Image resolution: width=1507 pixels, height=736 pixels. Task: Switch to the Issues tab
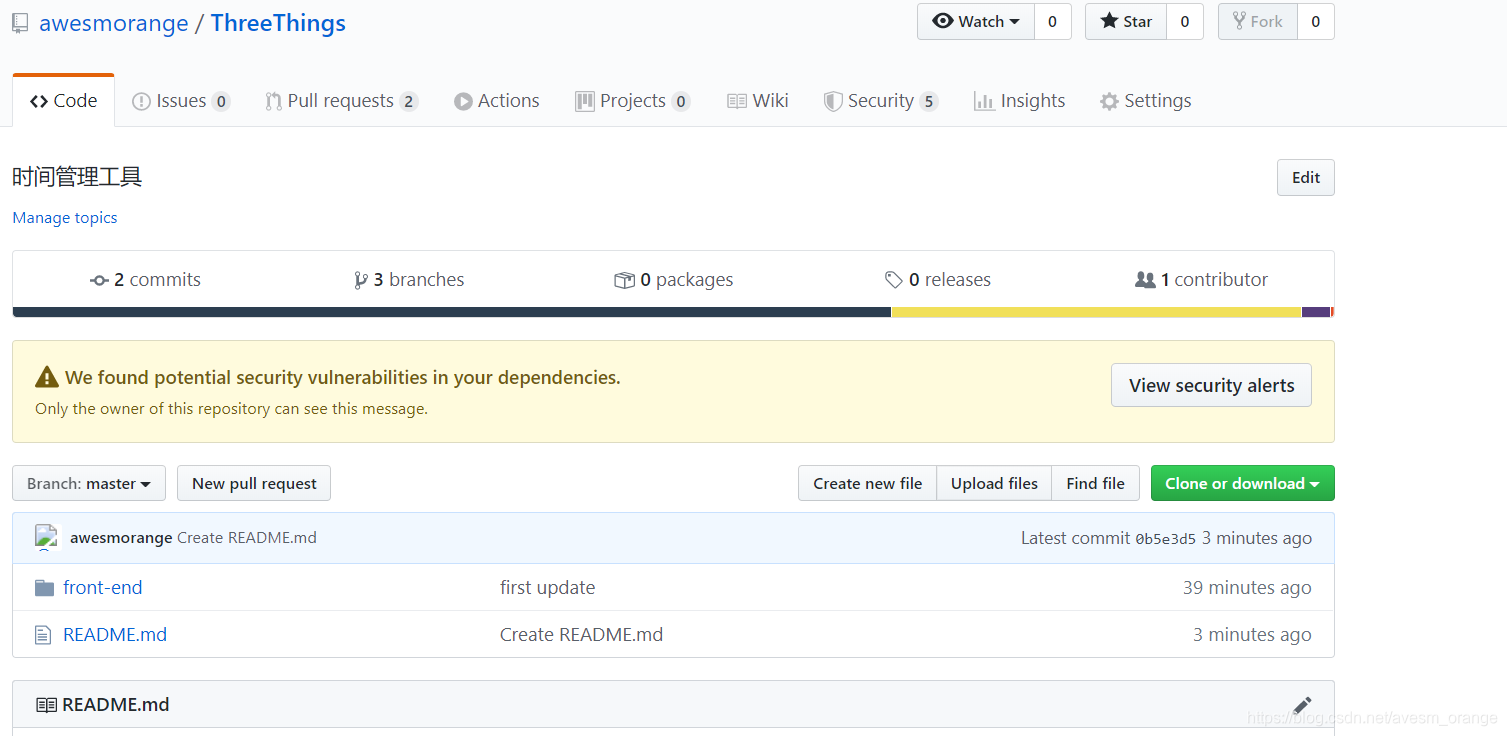coord(181,101)
